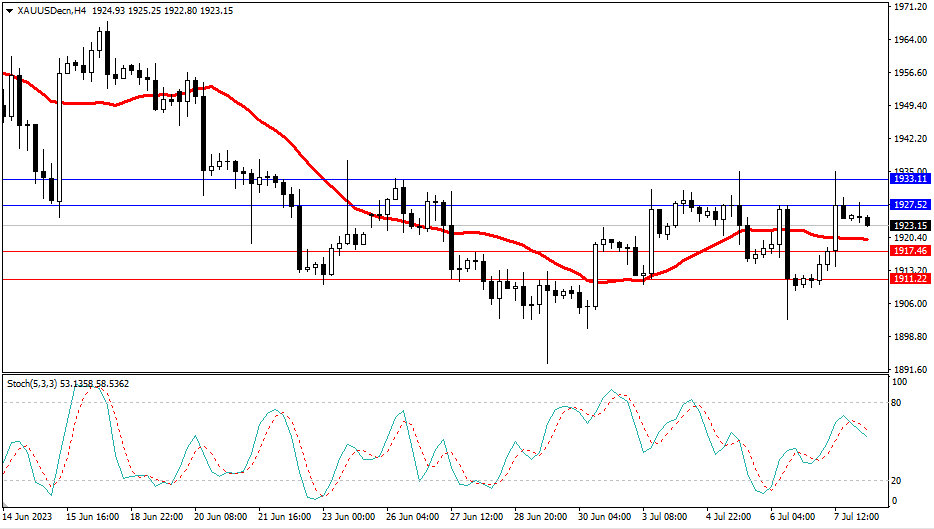This screenshot has height=529, width=934.
Task: Click the 20 Jun 08:00 time label
Action: click(x=219, y=517)
